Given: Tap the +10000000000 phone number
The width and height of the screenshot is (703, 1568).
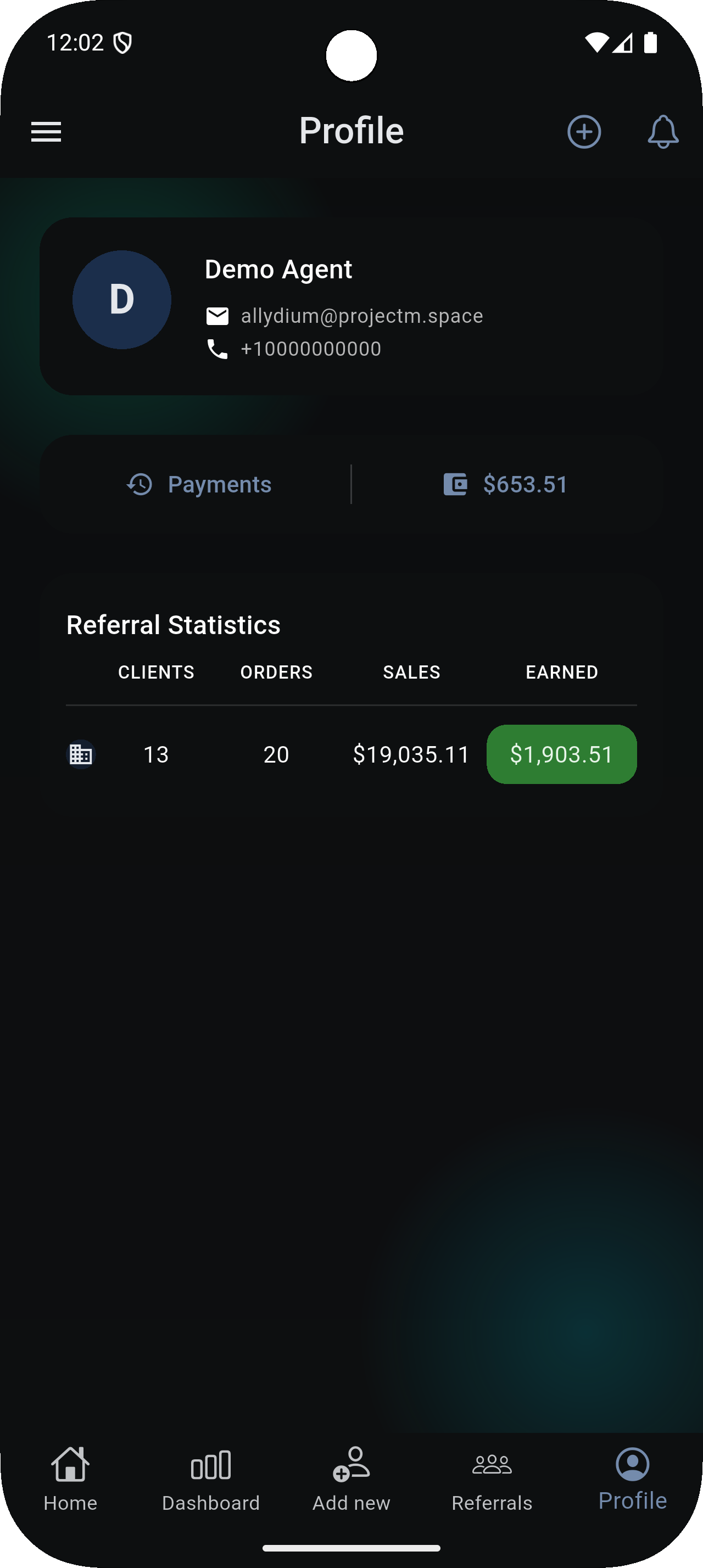Looking at the screenshot, I should pos(311,349).
